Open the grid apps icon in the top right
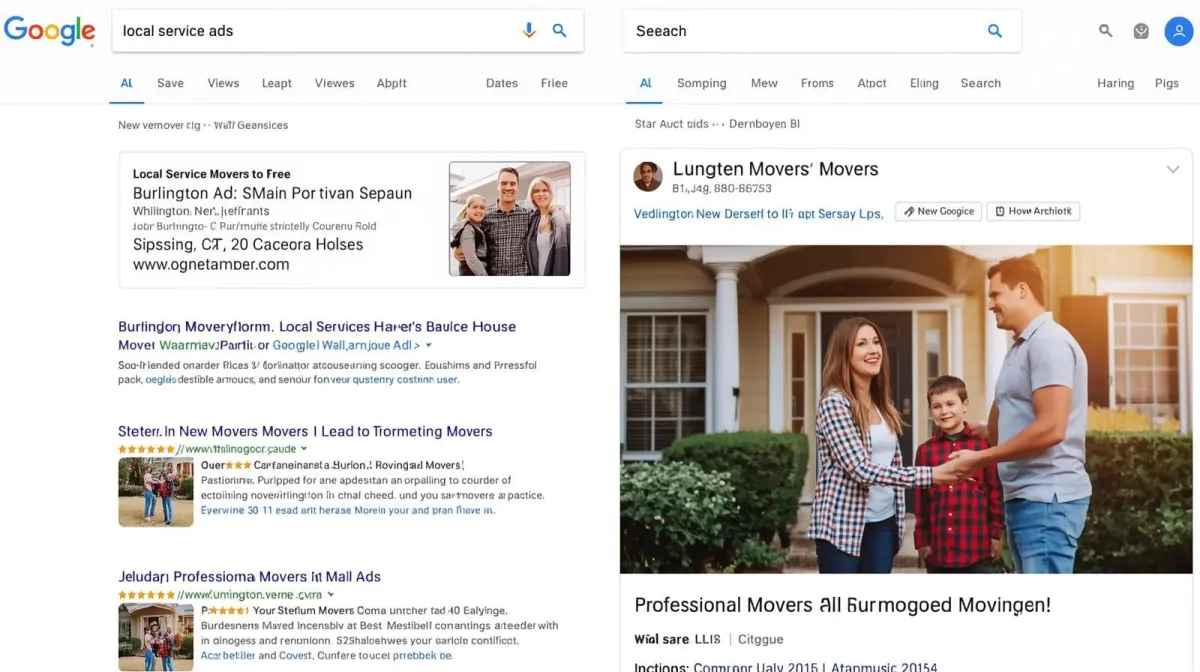The image size is (1200, 672). [x=1141, y=31]
